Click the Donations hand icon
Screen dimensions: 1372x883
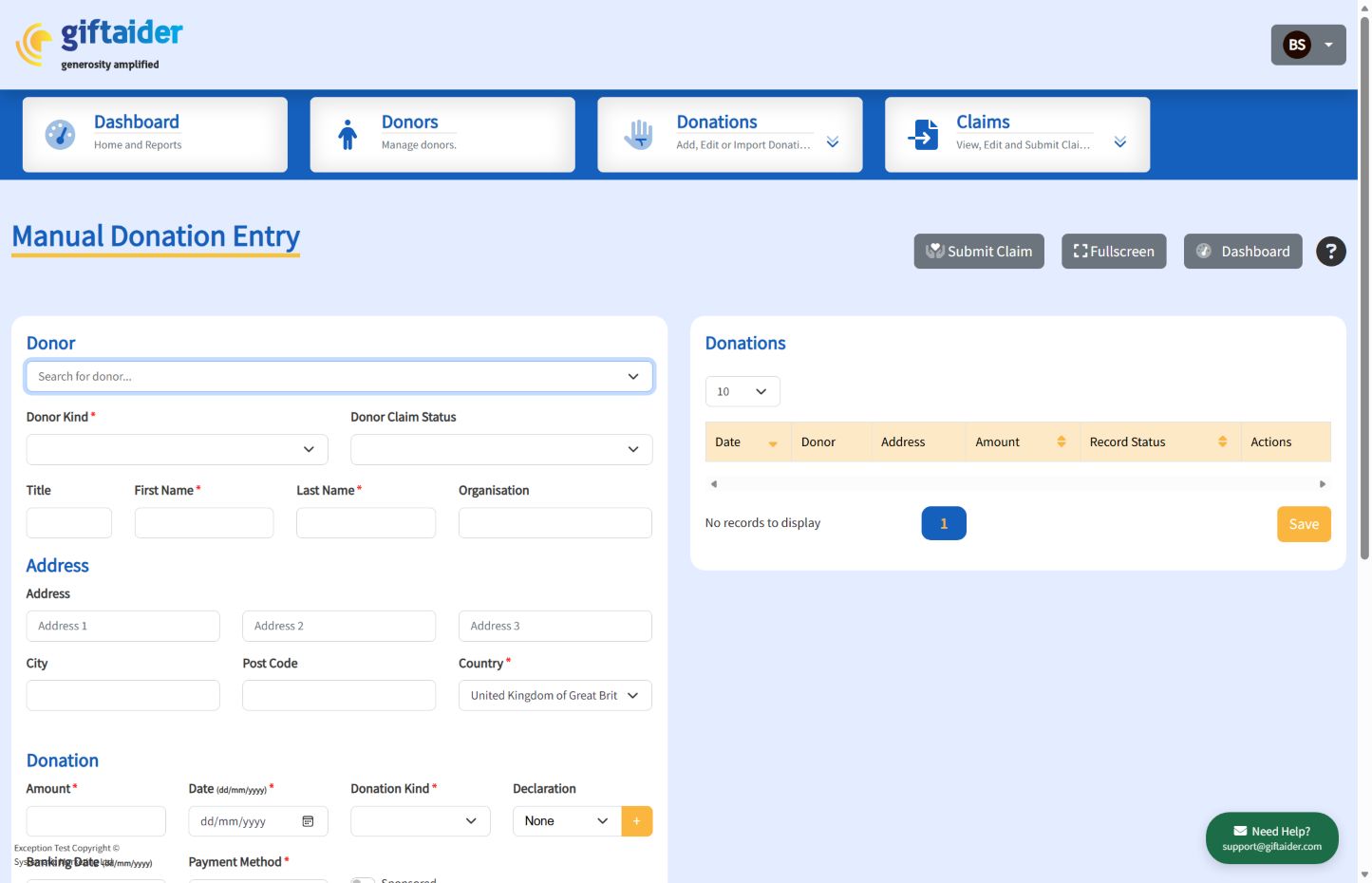pyautogui.click(x=638, y=135)
